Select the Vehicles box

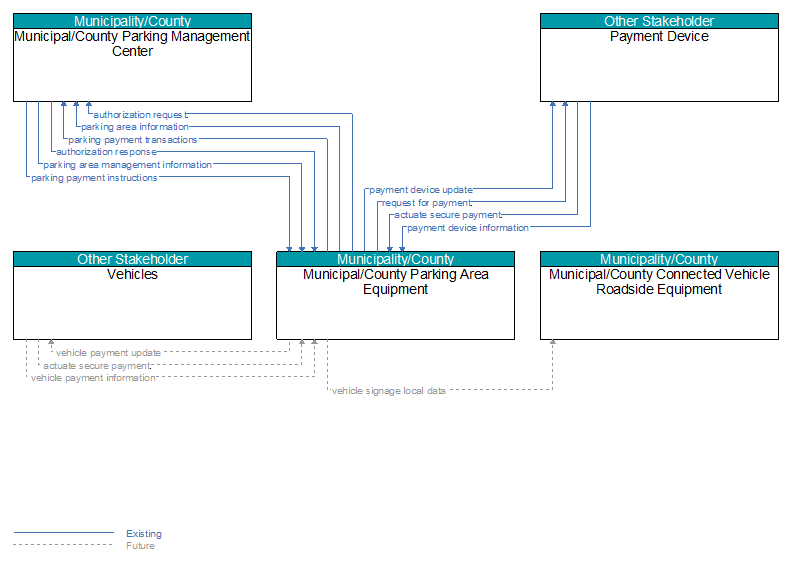pos(132,295)
